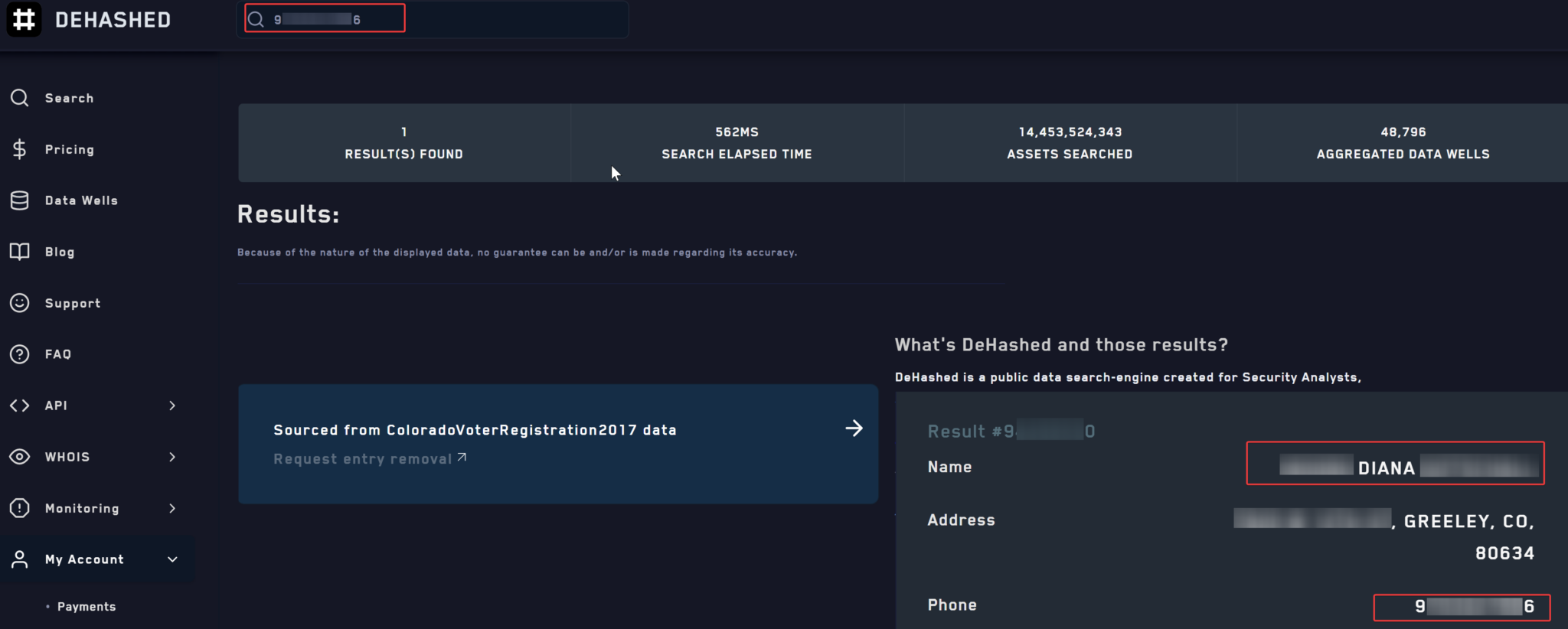Image resolution: width=1568 pixels, height=629 pixels.
Task: Click the magnifier icon in search bar
Action: [x=256, y=19]
